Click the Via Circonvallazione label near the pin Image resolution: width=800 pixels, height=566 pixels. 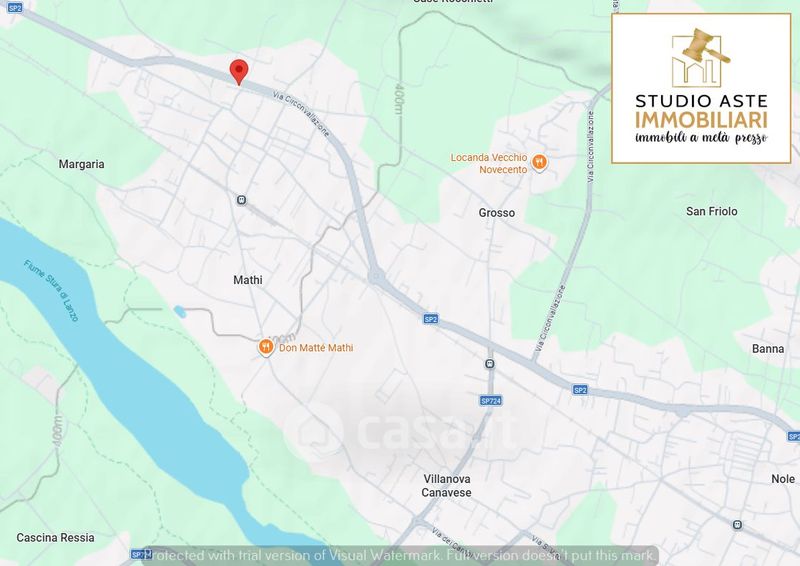(301, 114)
